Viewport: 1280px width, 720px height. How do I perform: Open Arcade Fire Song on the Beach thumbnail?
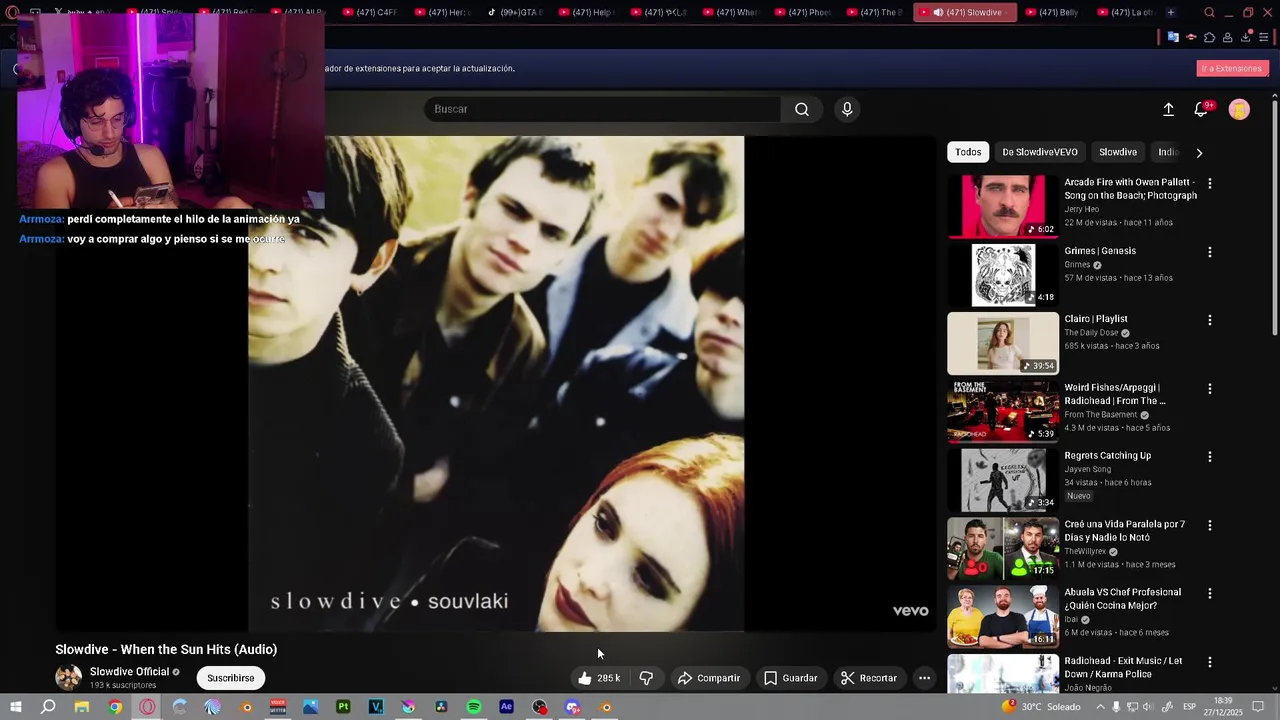tap(1003, 207)
